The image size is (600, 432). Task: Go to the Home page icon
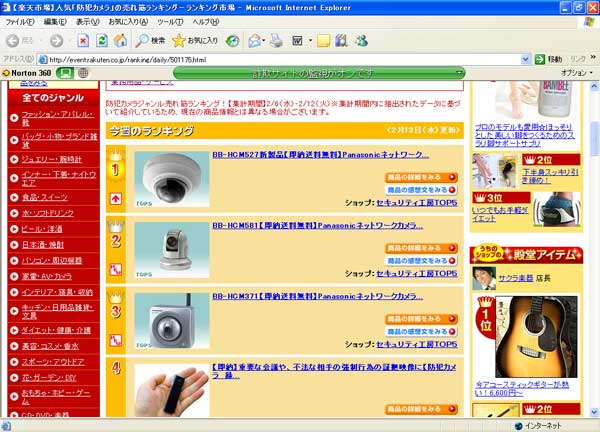[x=121, y=40]
